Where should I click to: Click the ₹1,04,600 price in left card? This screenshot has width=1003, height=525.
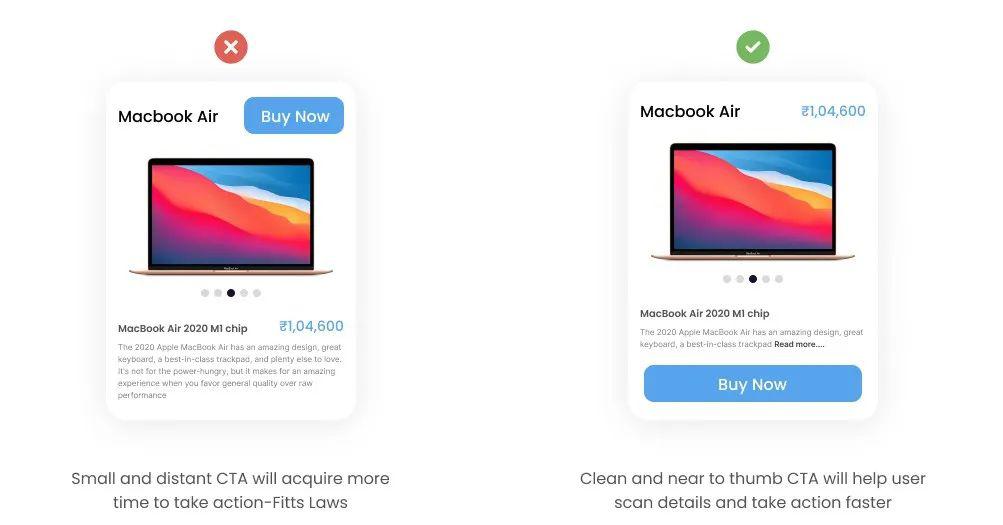point(311,326)
